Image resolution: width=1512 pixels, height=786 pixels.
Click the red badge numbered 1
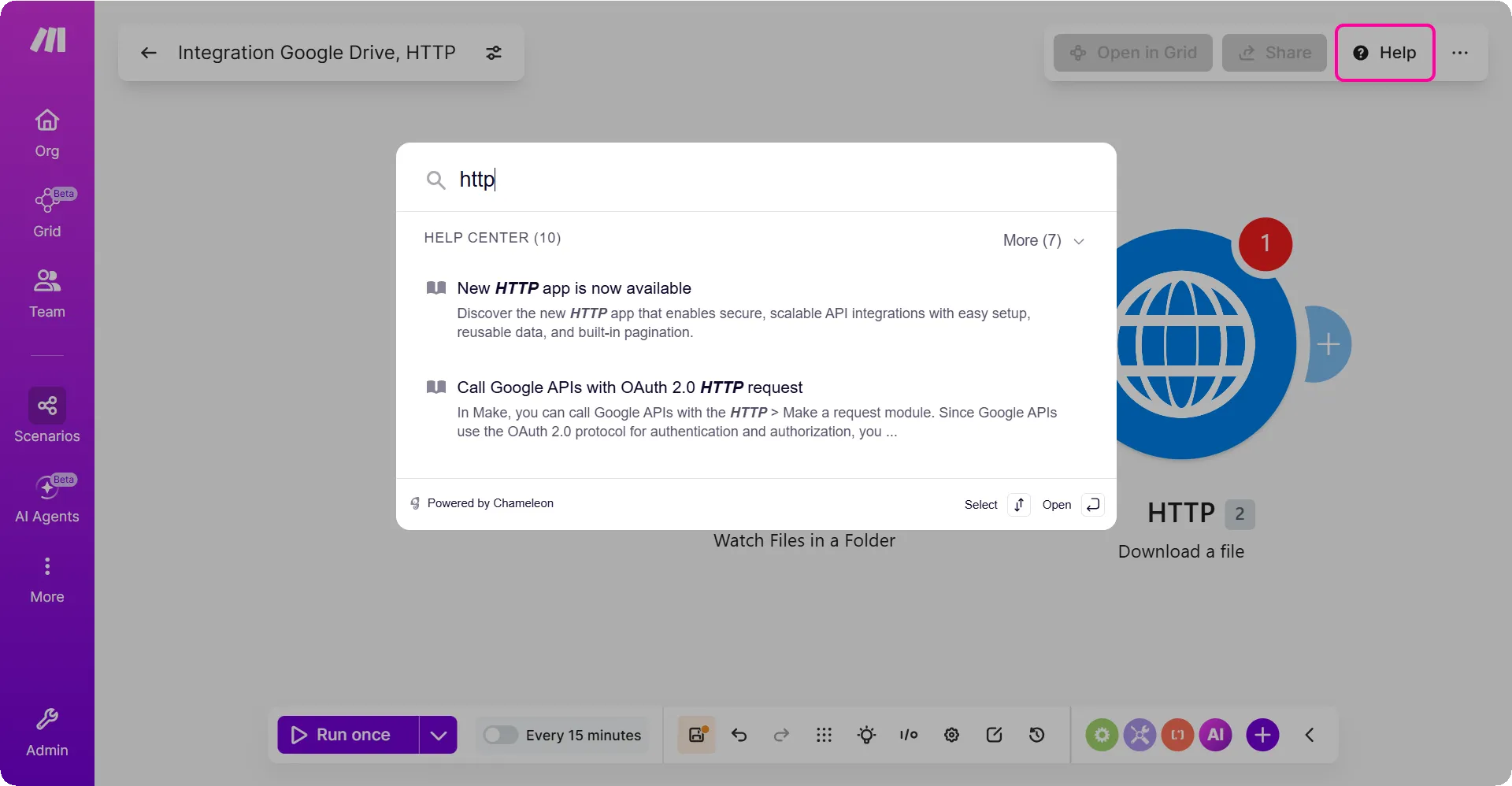(x=1265, y=244)
